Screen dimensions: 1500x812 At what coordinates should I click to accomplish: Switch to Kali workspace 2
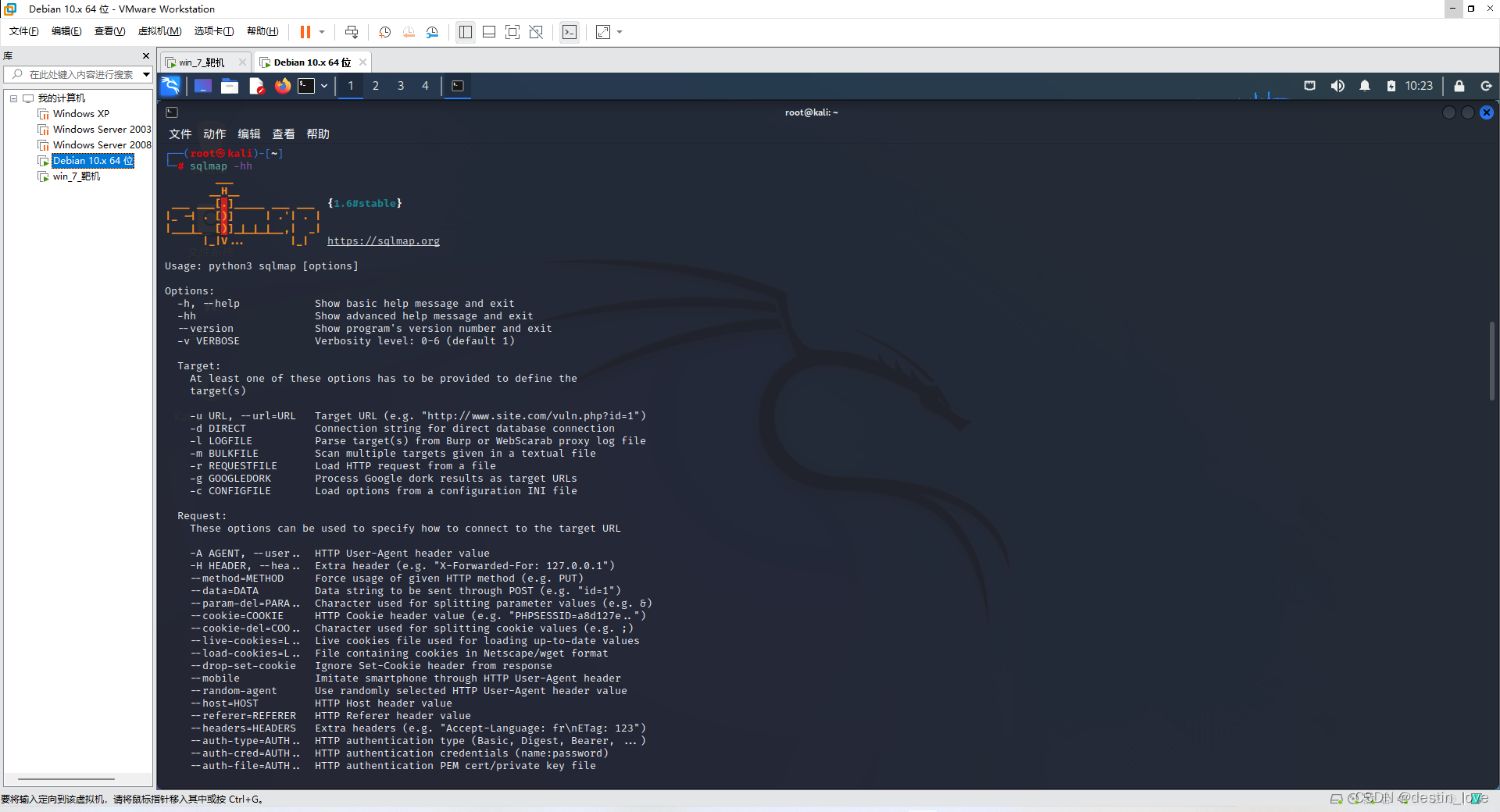376,86
